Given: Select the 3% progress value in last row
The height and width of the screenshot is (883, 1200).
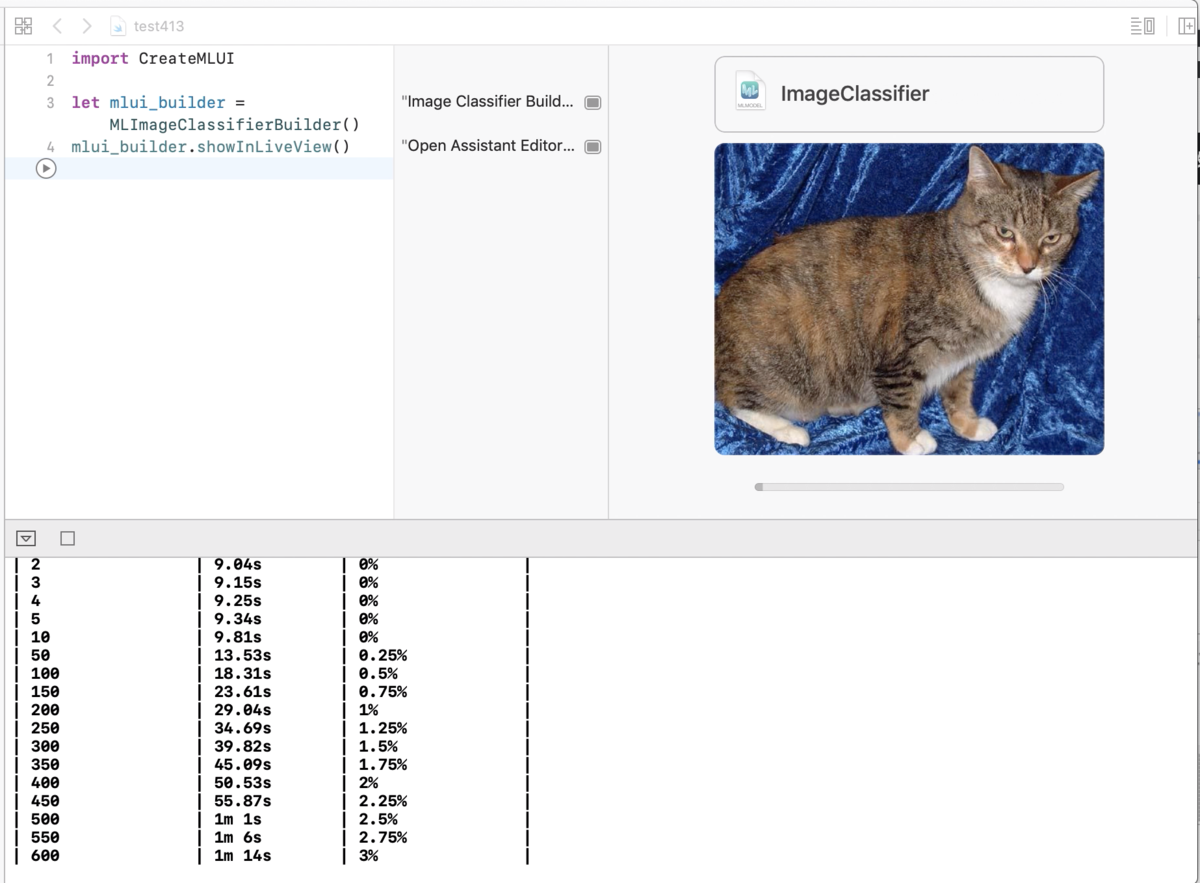Looking at the screenshot, I should pyautogui.click(x=368, y=856).
